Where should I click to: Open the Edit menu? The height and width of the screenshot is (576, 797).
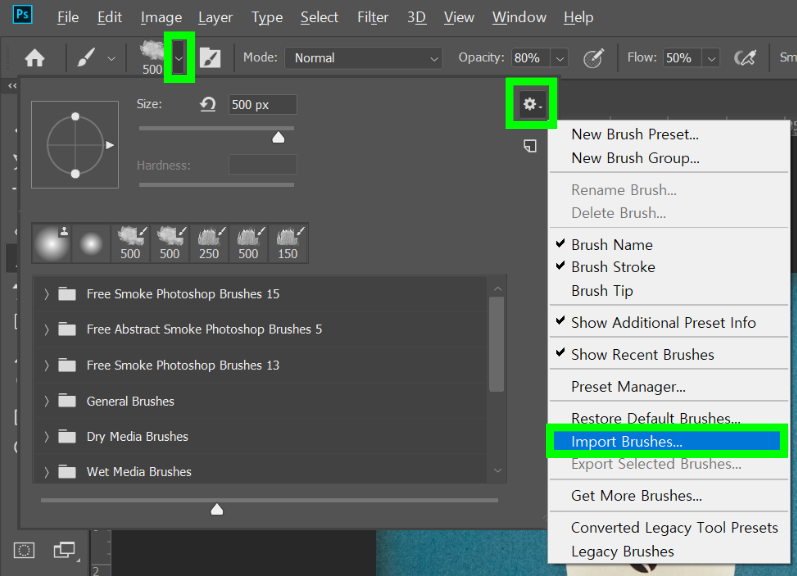click(x=109, y=18)
